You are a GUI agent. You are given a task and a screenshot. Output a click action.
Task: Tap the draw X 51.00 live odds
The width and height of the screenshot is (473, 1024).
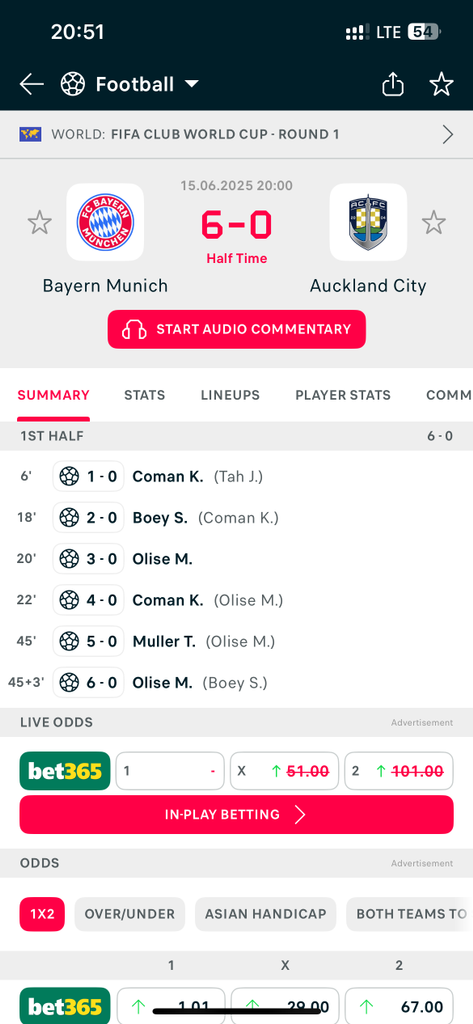pos(284,771)
